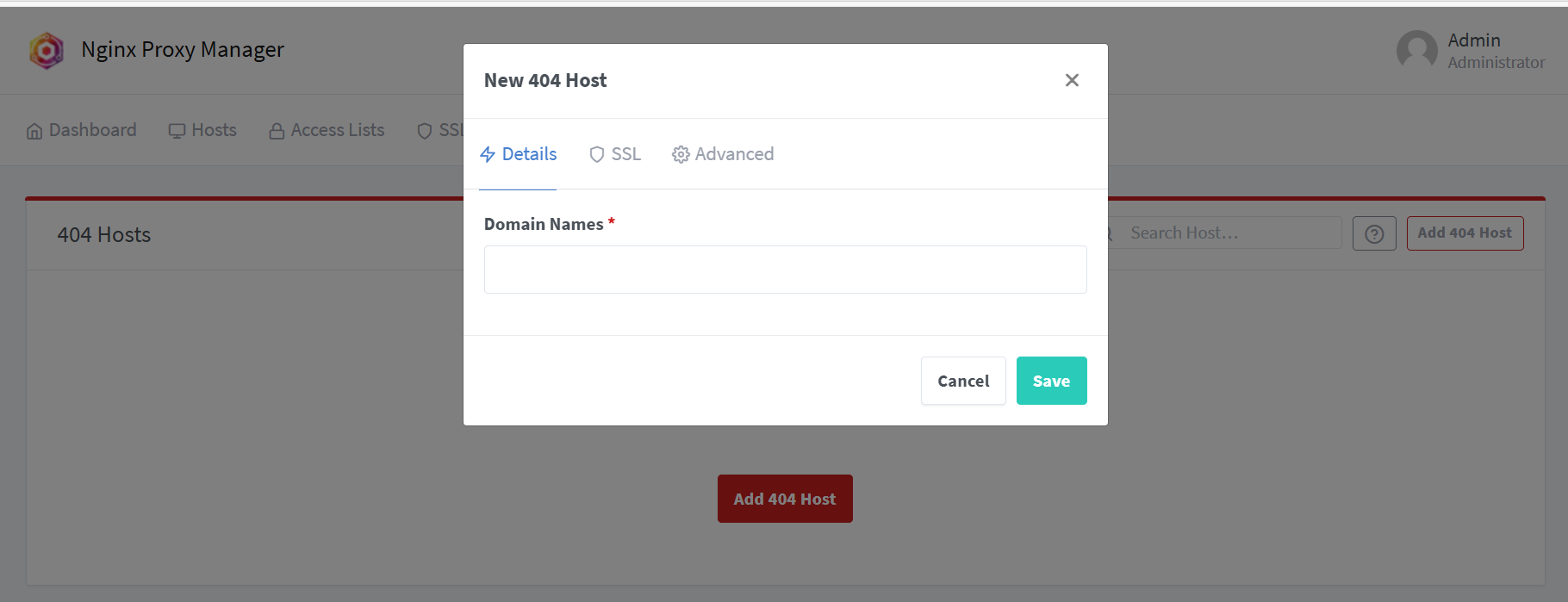The image size is (1568, 602).
Task: Click the Nginx Proxy Manager logo
Action: 47,50
